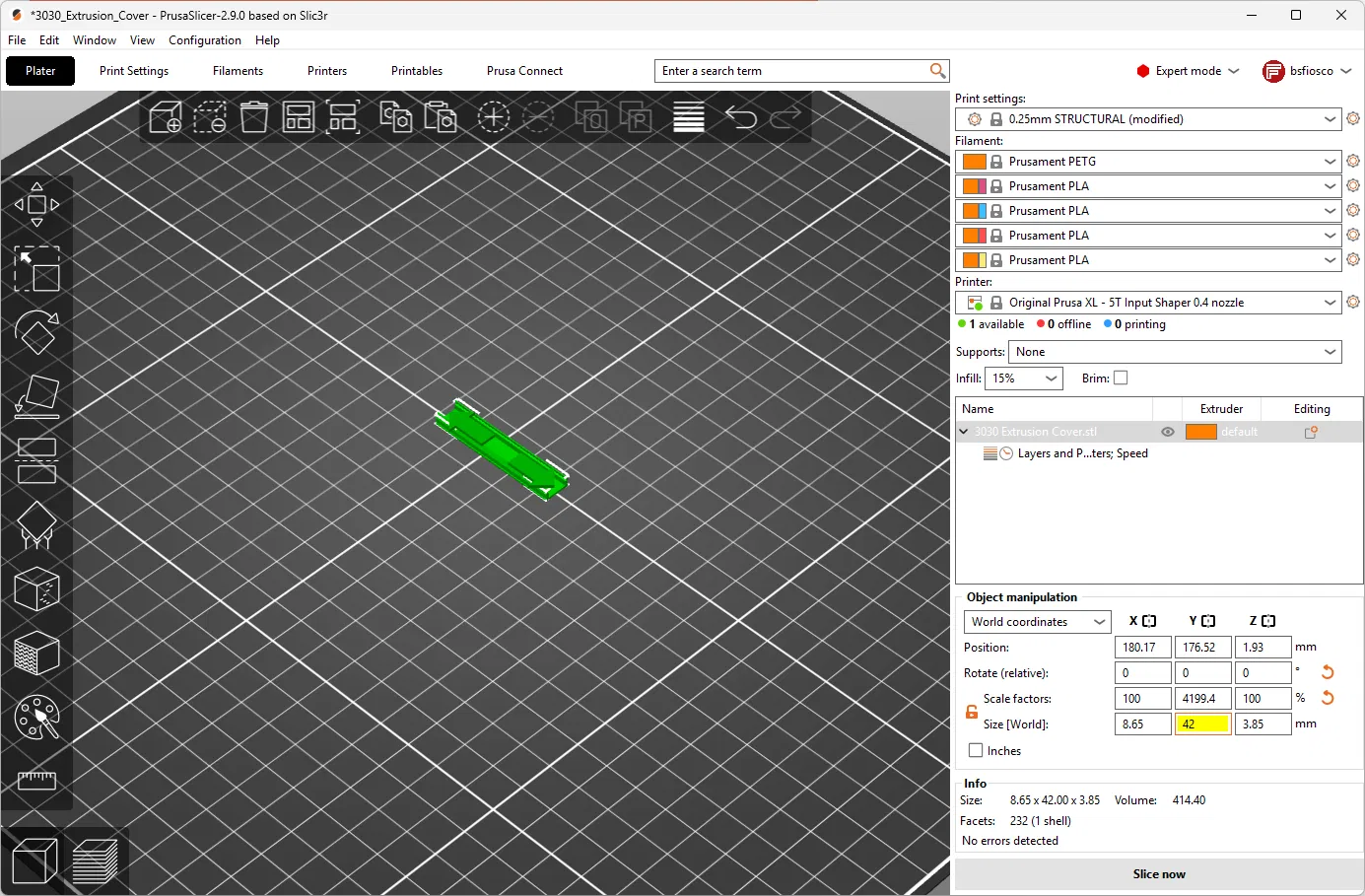Open print settings gear icon
Image resolution: width=1365 pixels, height=896 pixels.
click(1353, 118)
